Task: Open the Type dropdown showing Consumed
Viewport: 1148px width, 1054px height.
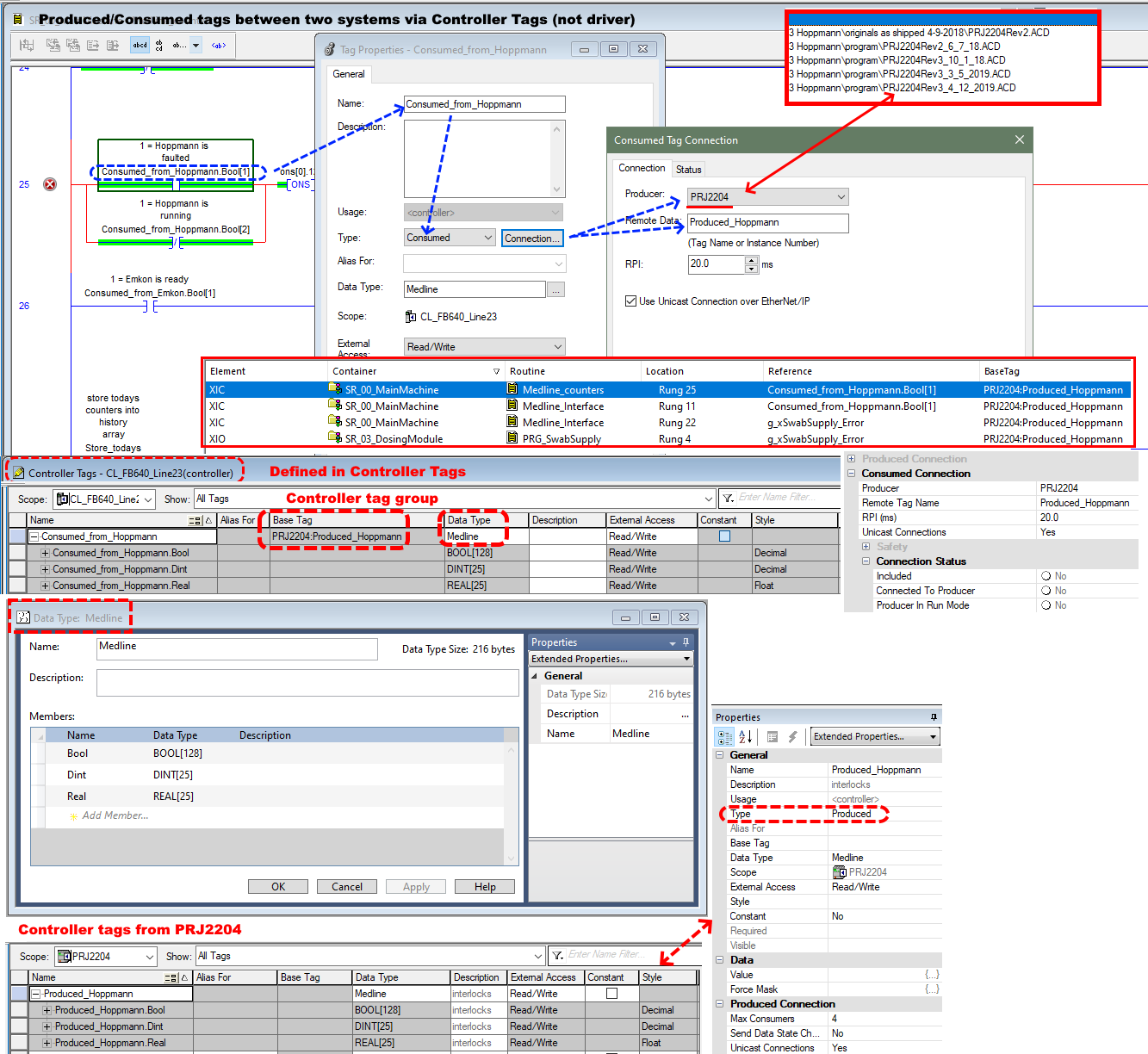Action: coord(487,238)
